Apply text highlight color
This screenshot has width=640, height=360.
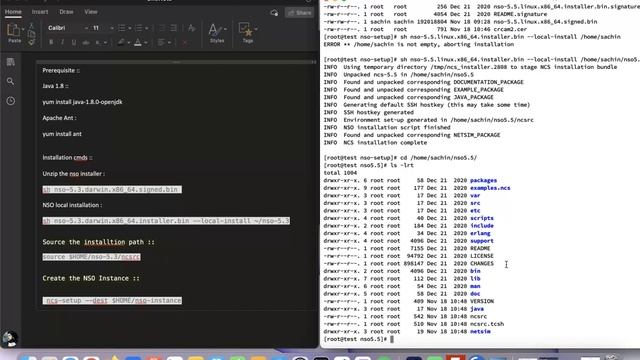click(121, 42)
